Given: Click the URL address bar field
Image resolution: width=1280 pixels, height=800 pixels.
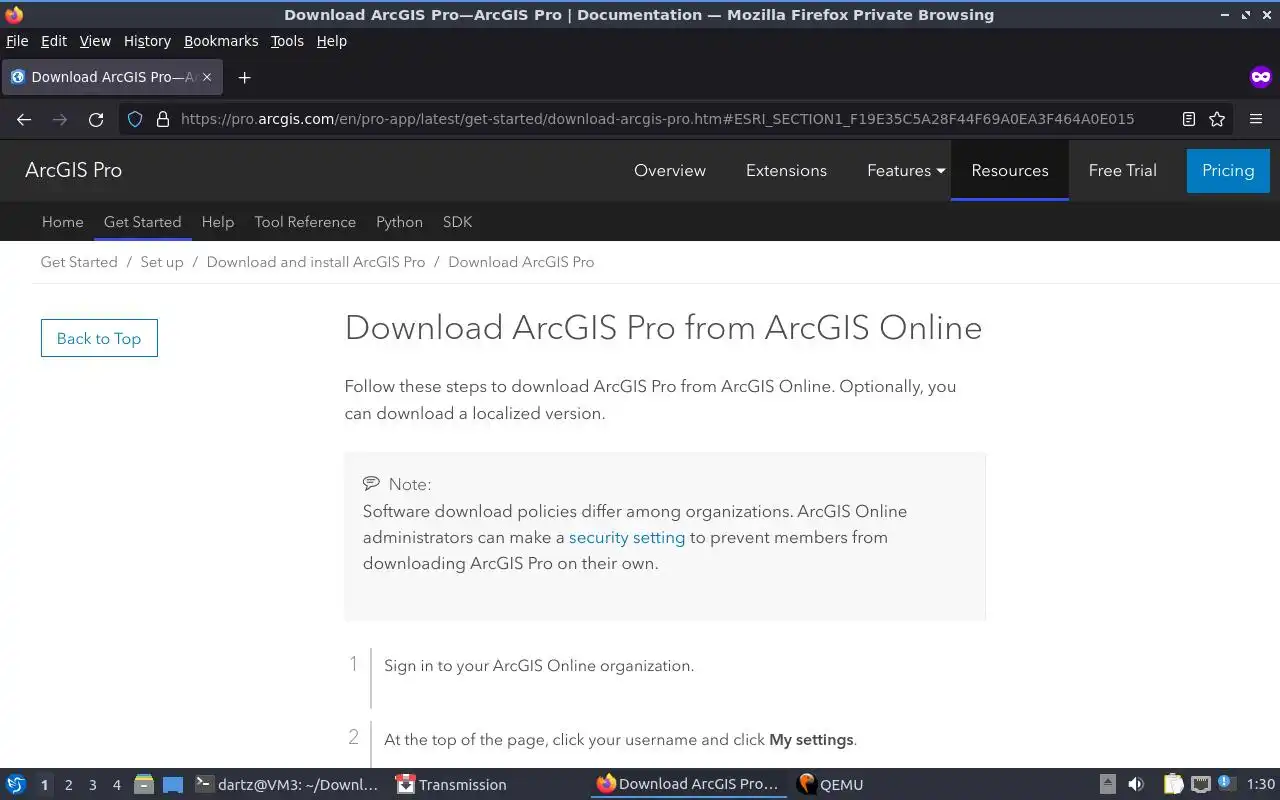Looking at the screenshot, I should (657, 119).
